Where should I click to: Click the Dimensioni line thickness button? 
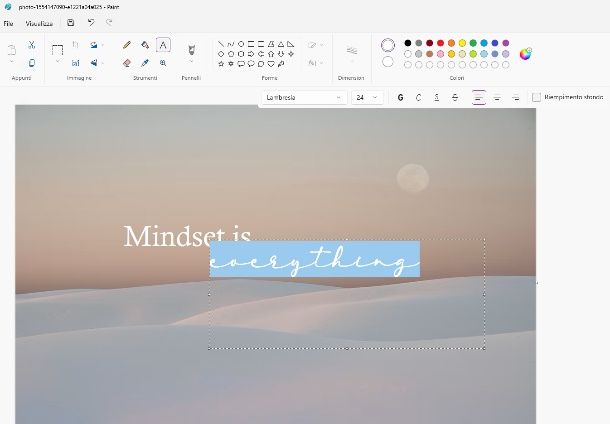point(351,51)
